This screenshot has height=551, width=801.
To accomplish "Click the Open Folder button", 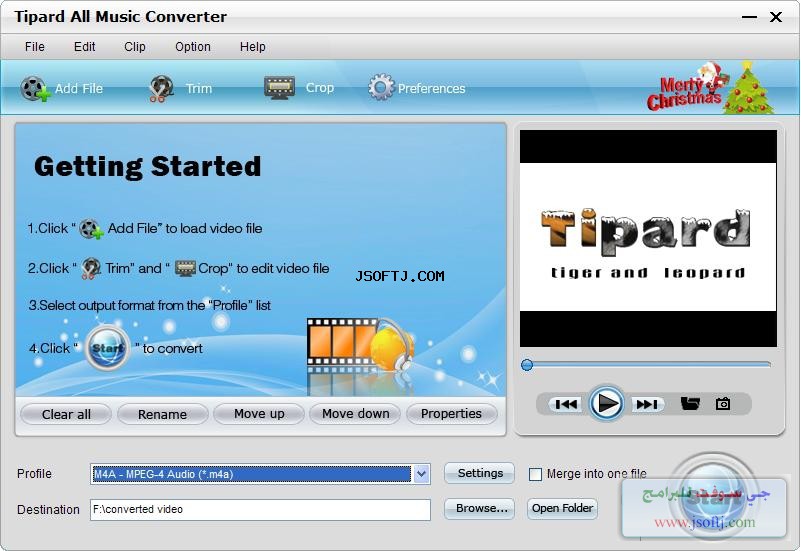I will click(562, 509).
